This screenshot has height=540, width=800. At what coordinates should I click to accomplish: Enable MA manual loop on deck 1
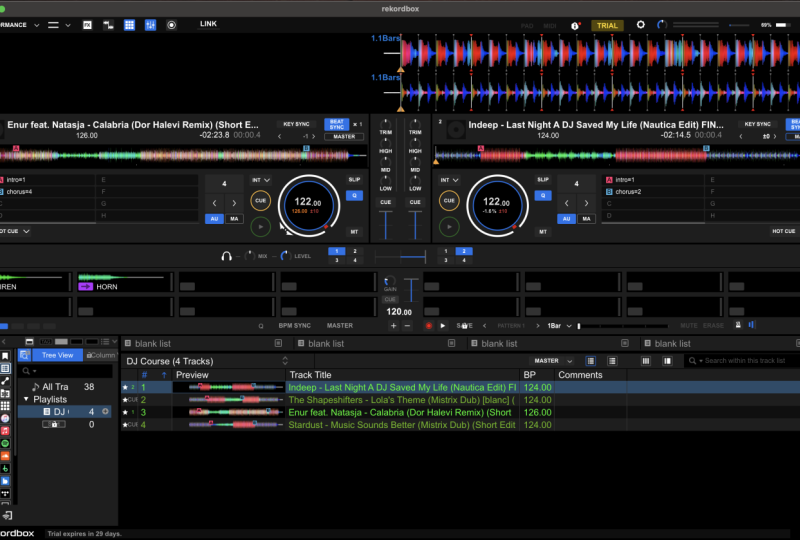point(234,218)
